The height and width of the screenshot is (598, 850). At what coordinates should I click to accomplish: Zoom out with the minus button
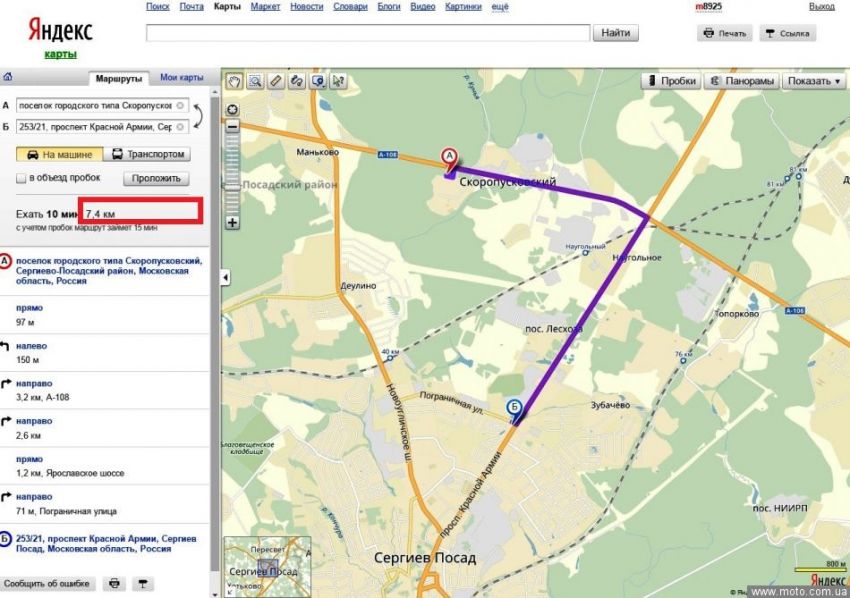pos(232,127)
